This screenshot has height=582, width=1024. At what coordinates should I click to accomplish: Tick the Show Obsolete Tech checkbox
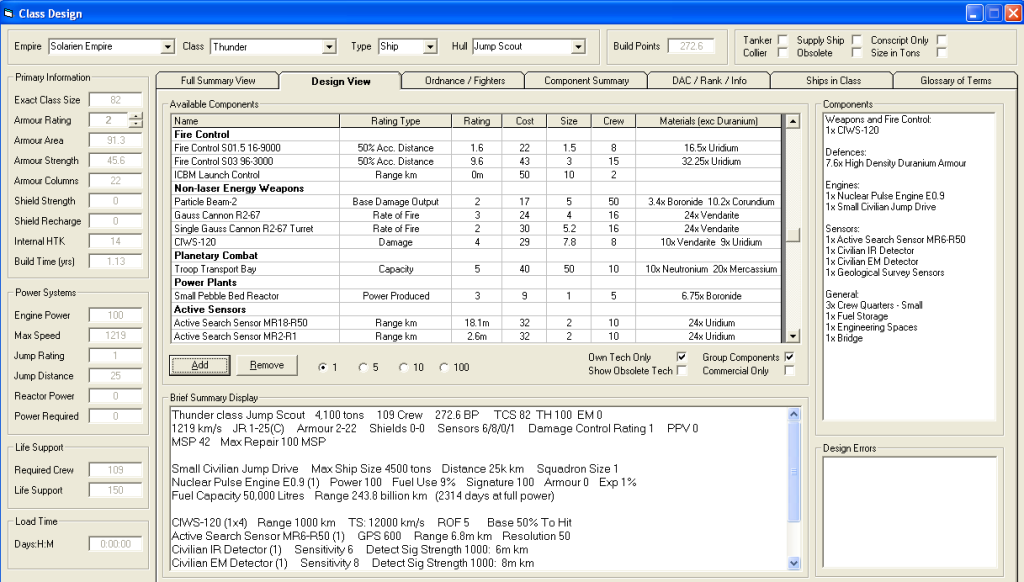(x=682, y=371)
